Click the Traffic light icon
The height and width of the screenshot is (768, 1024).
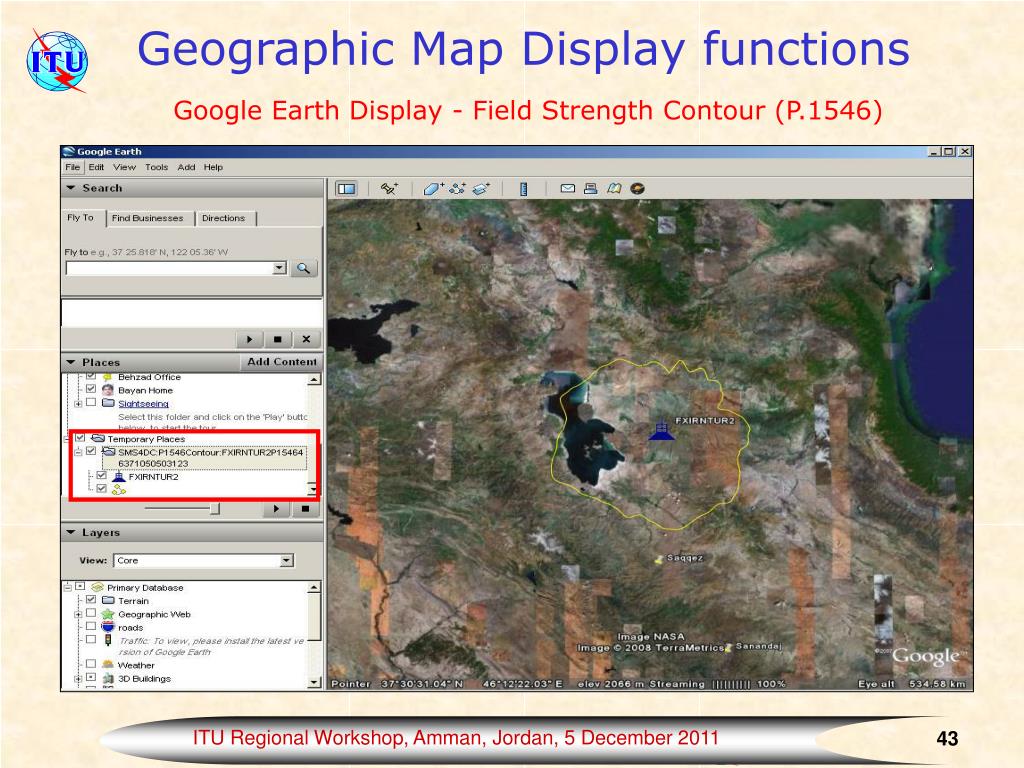point(108,641)
